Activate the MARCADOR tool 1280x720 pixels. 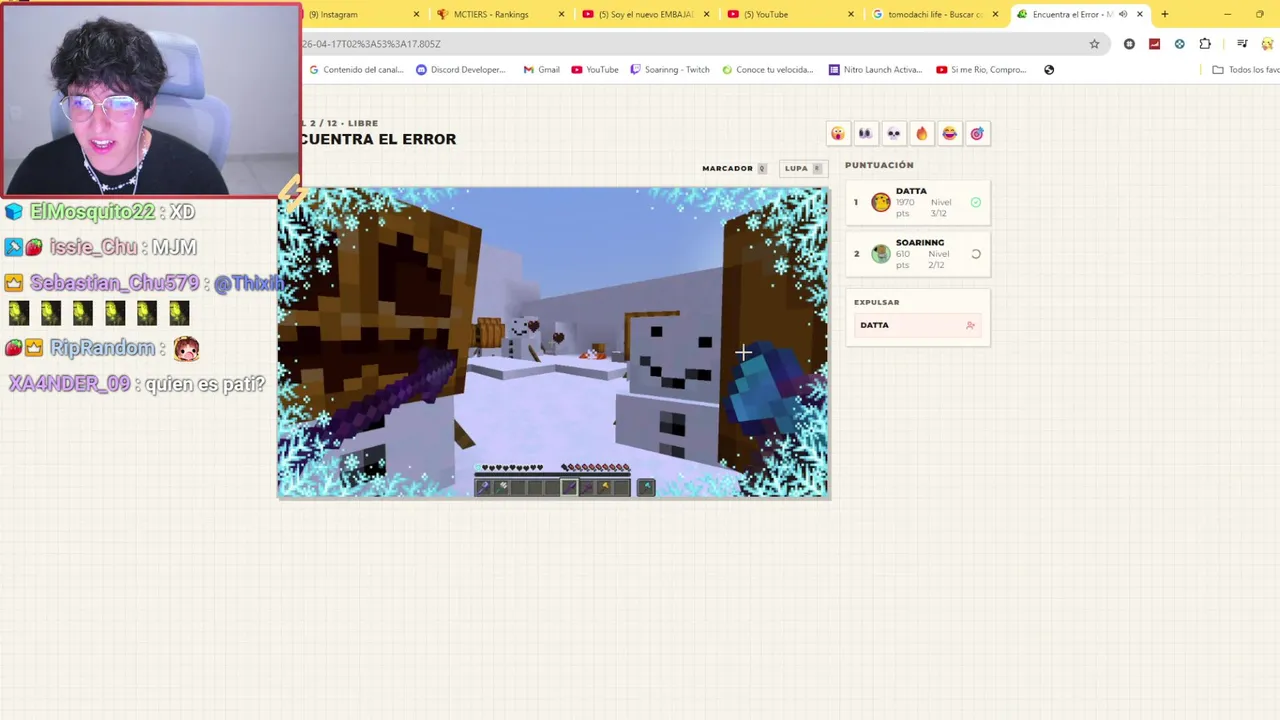tap(734, 168)
